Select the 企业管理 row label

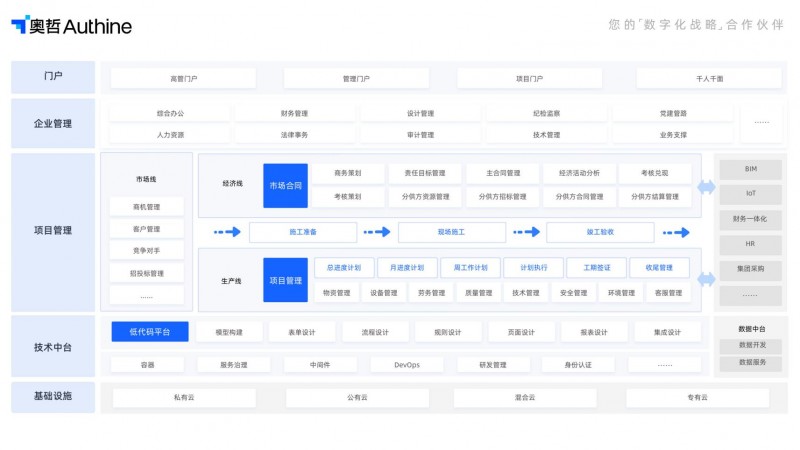click(53, 124)
